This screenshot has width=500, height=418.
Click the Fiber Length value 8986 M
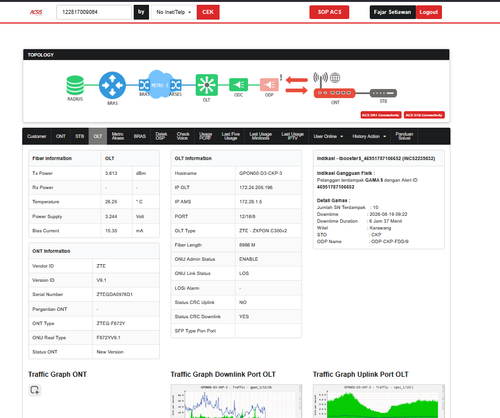(x=247, y=245)
